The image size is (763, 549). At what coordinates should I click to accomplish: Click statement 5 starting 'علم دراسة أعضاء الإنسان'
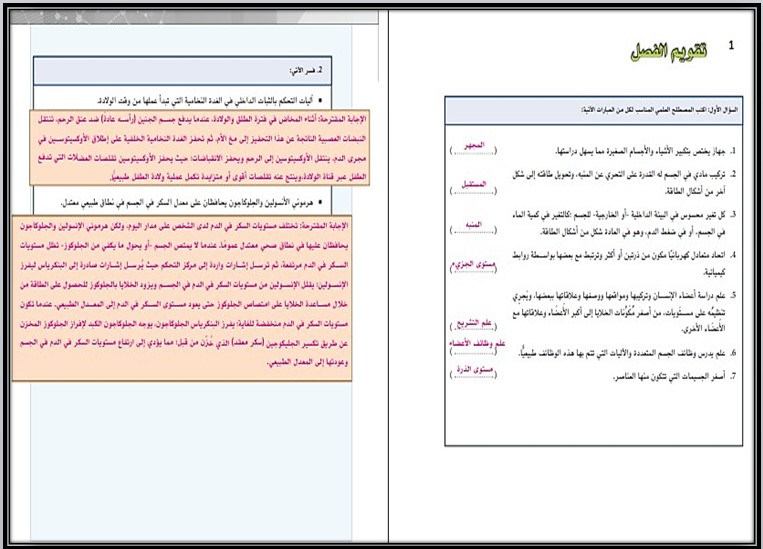point(624,311)
